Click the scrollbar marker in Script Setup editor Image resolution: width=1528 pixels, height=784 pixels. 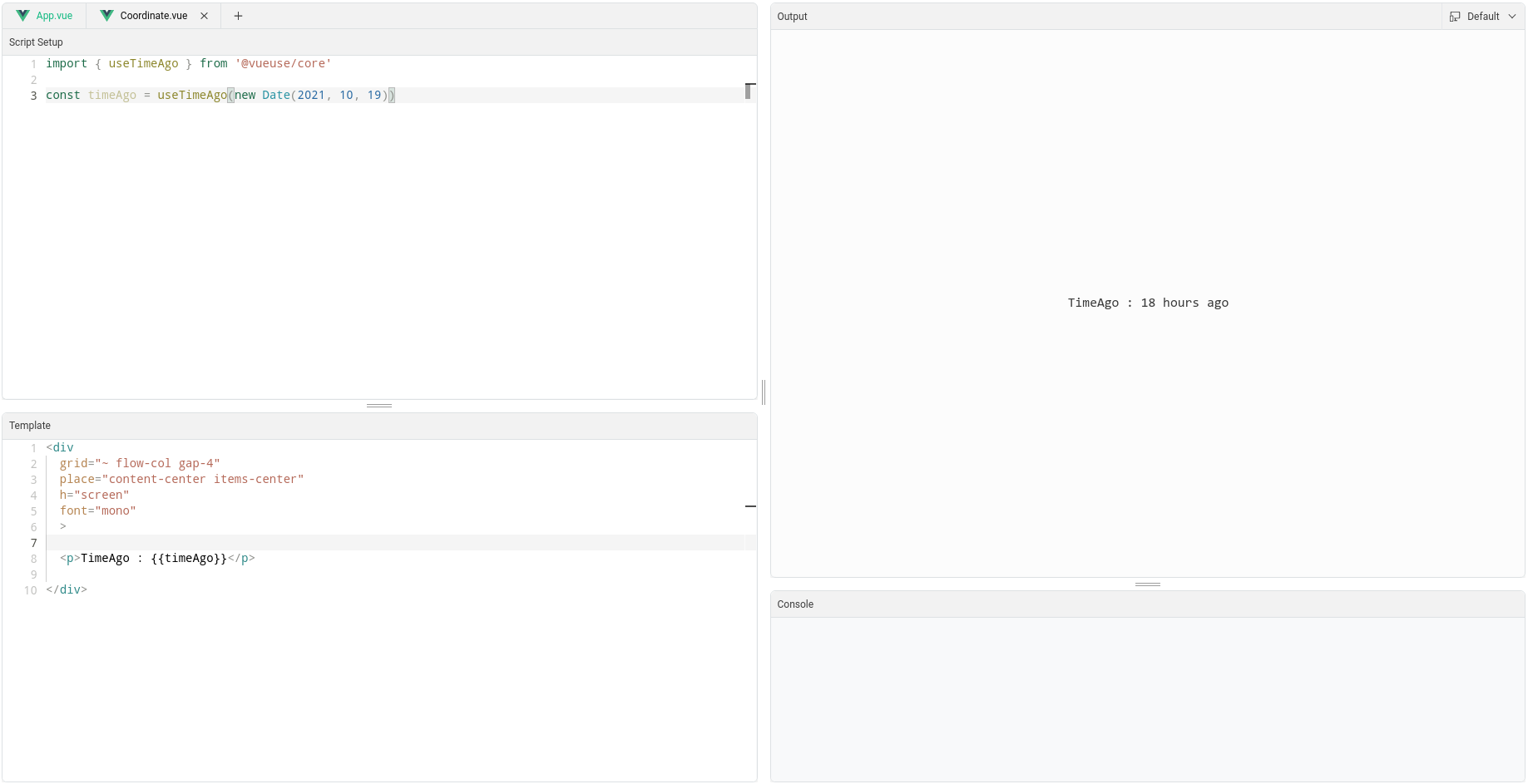click(x=749, y=90)
